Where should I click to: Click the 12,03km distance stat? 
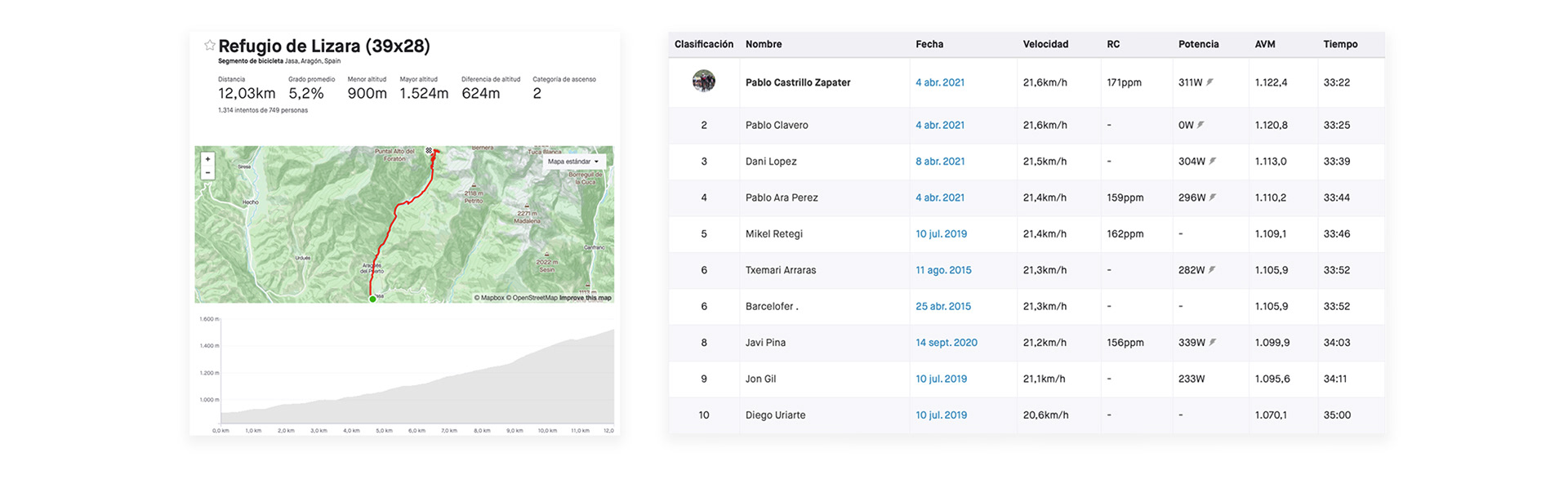(x=247, y=94)
